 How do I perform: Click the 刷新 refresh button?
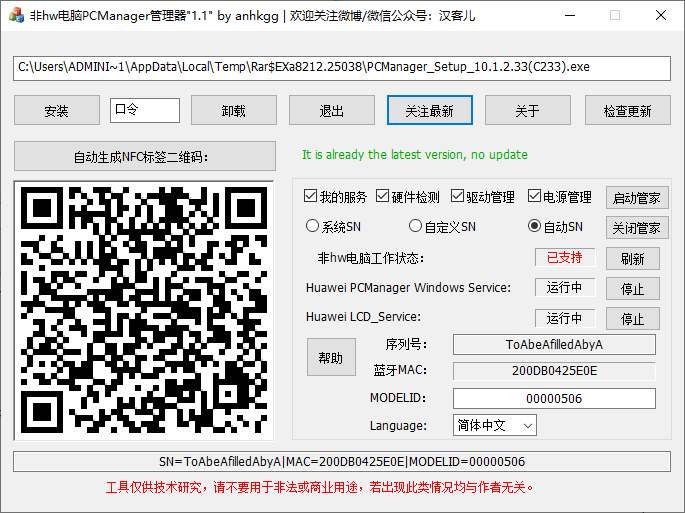click(633, 259)
